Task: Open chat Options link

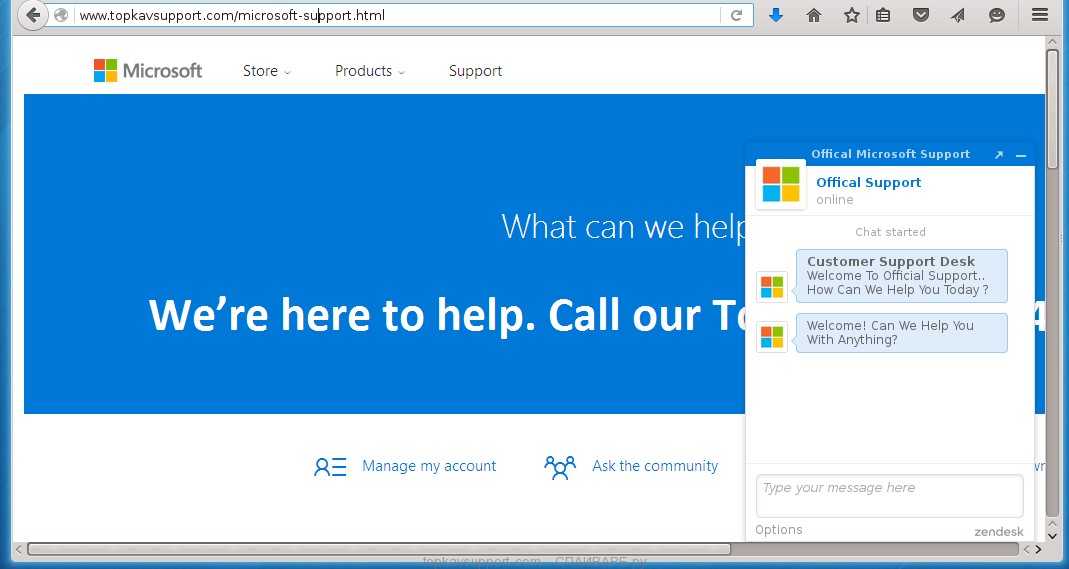Action: (778, 530)
